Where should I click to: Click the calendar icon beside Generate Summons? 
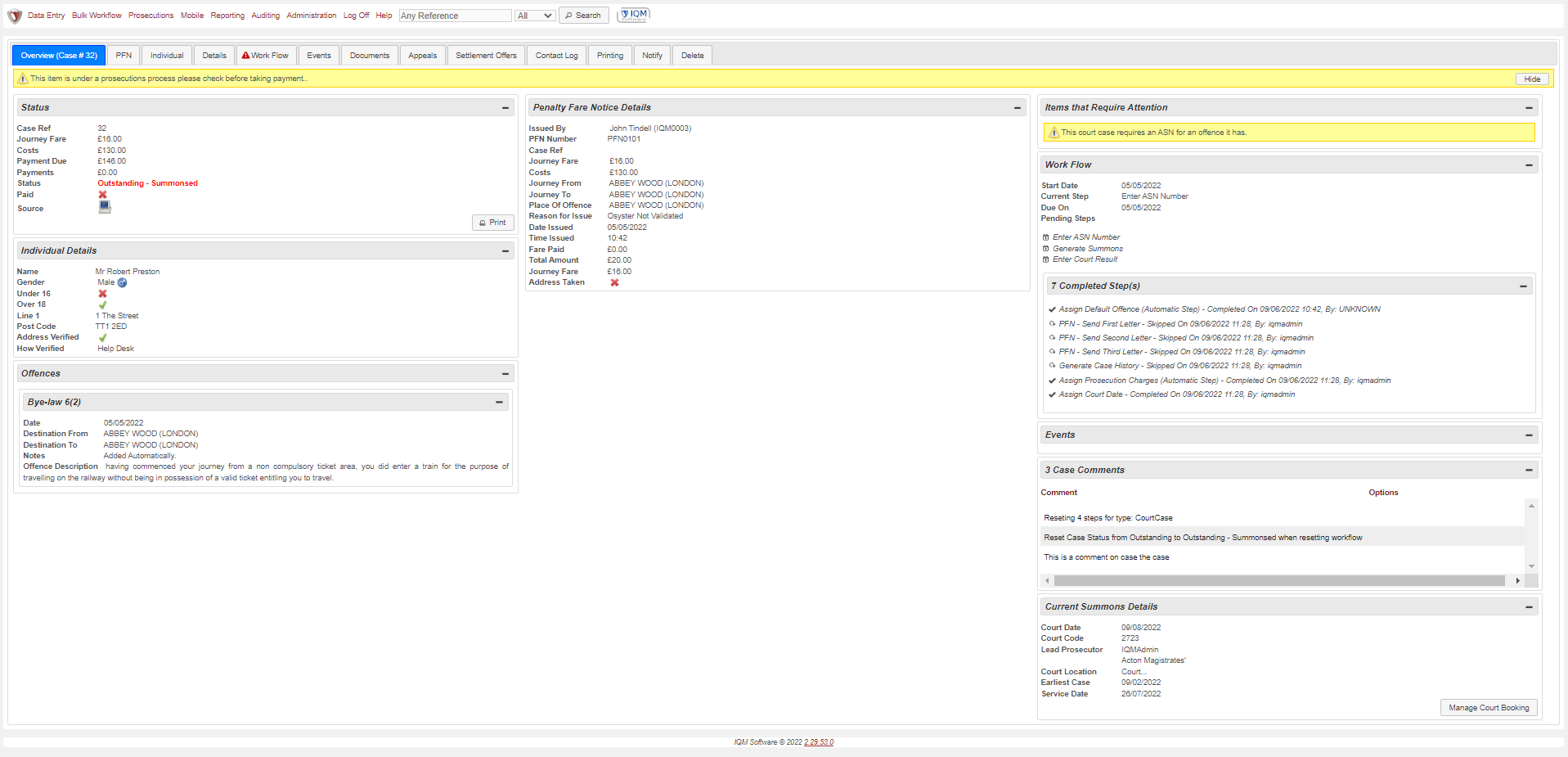click(1045, 249)
